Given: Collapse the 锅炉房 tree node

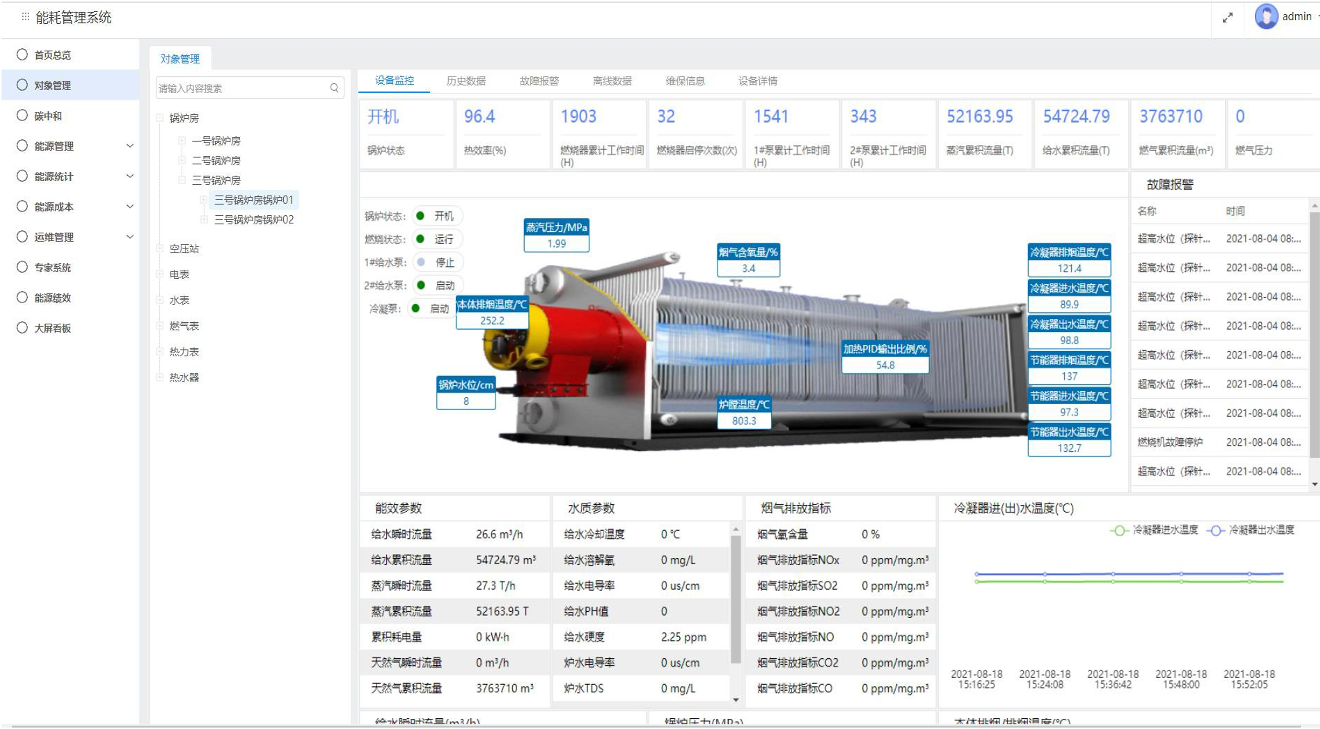Looking at the screenshot, I should coord(160,118).
